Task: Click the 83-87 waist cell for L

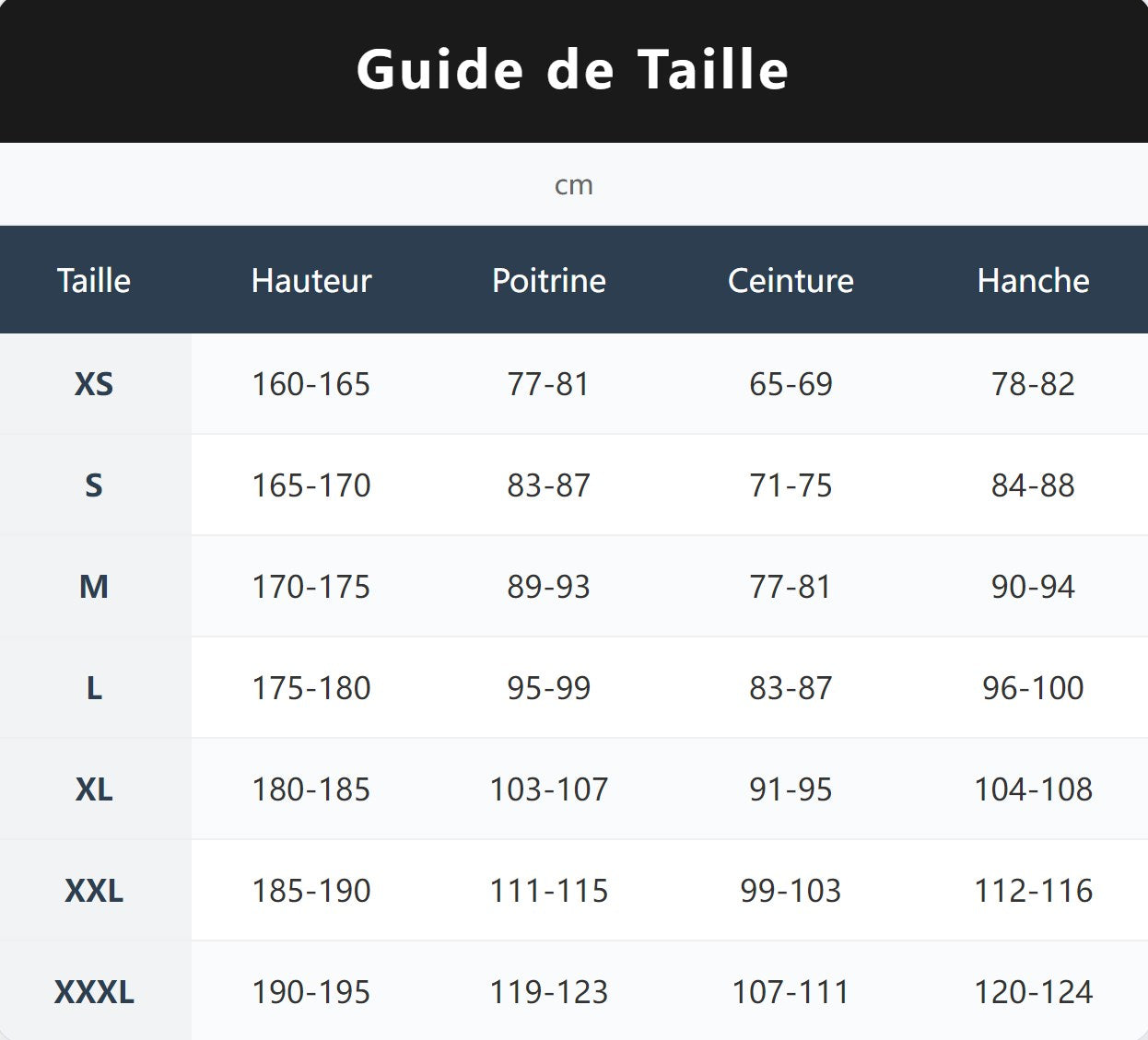Action: (x=791, y=688)
